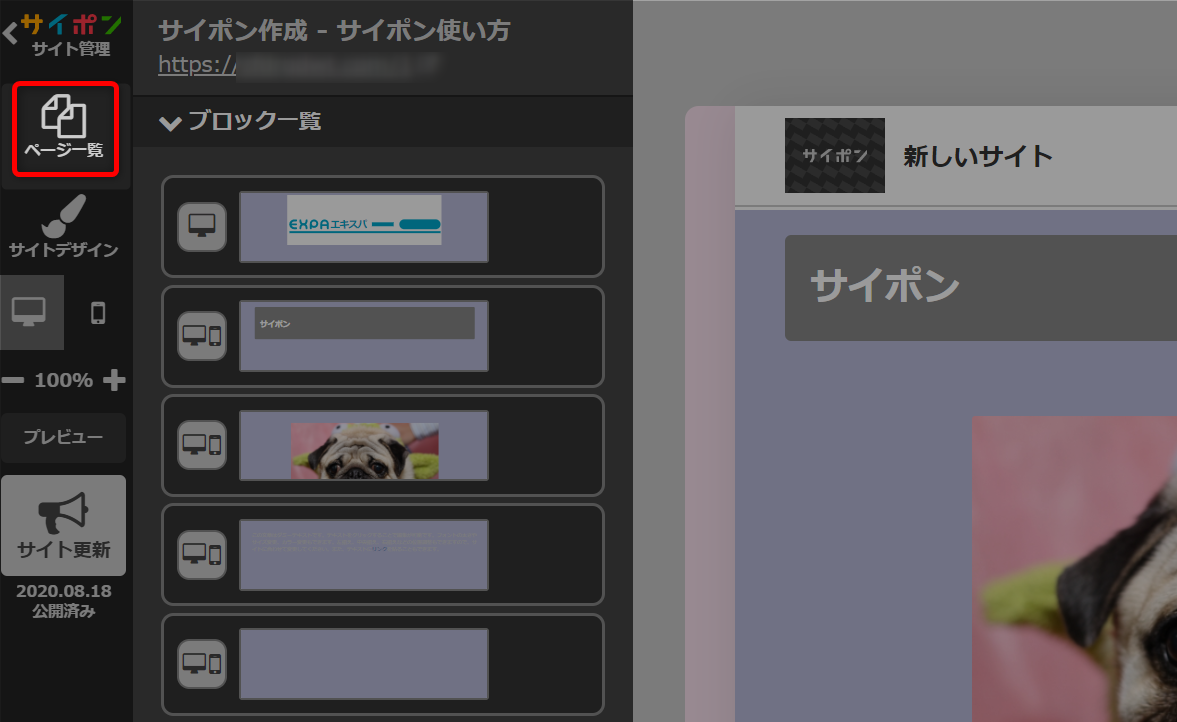Screen dimensions: 1177x722
Task: Open the プレビュー preview
Action: [64, 438]
